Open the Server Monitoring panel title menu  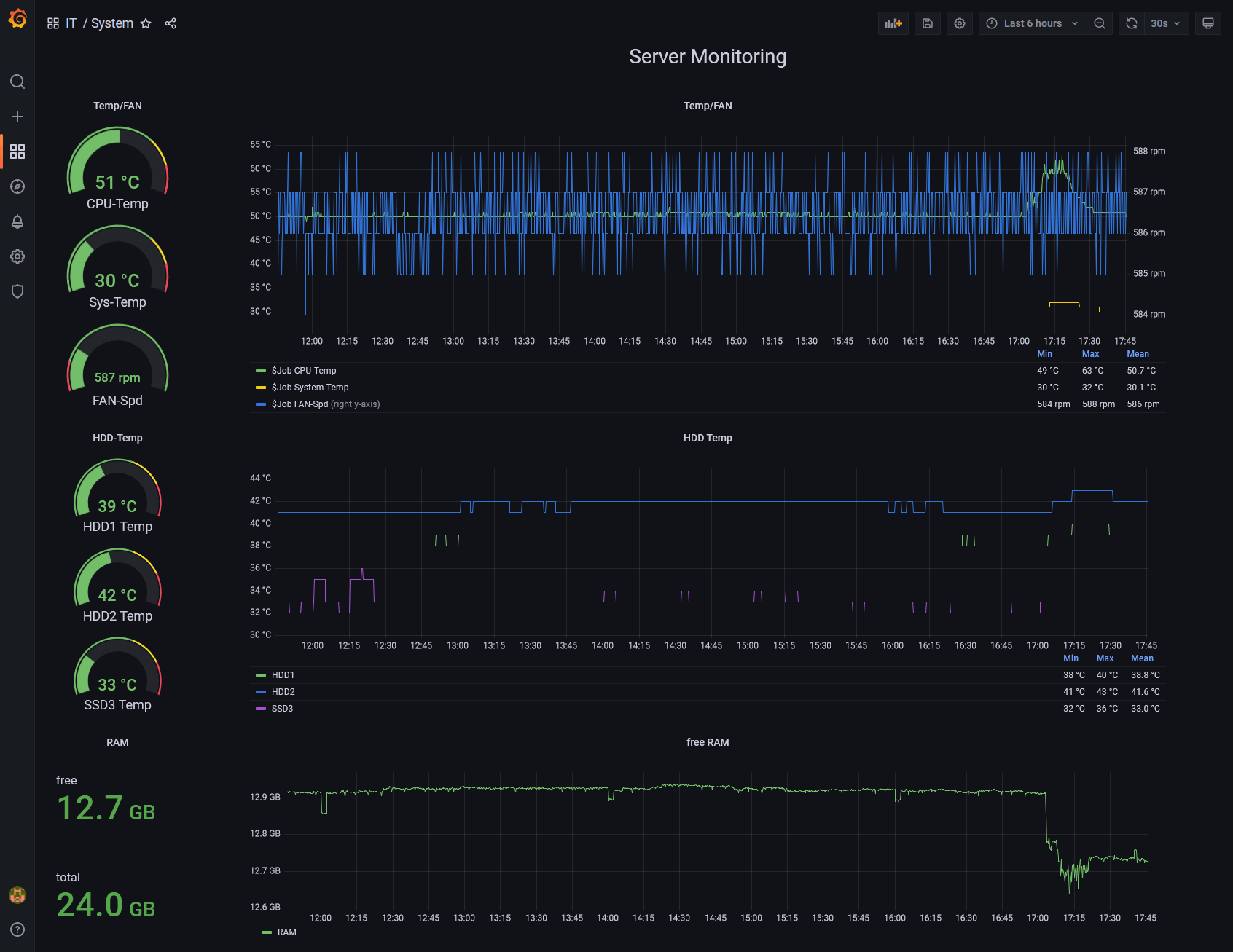(x=708, y=57)
